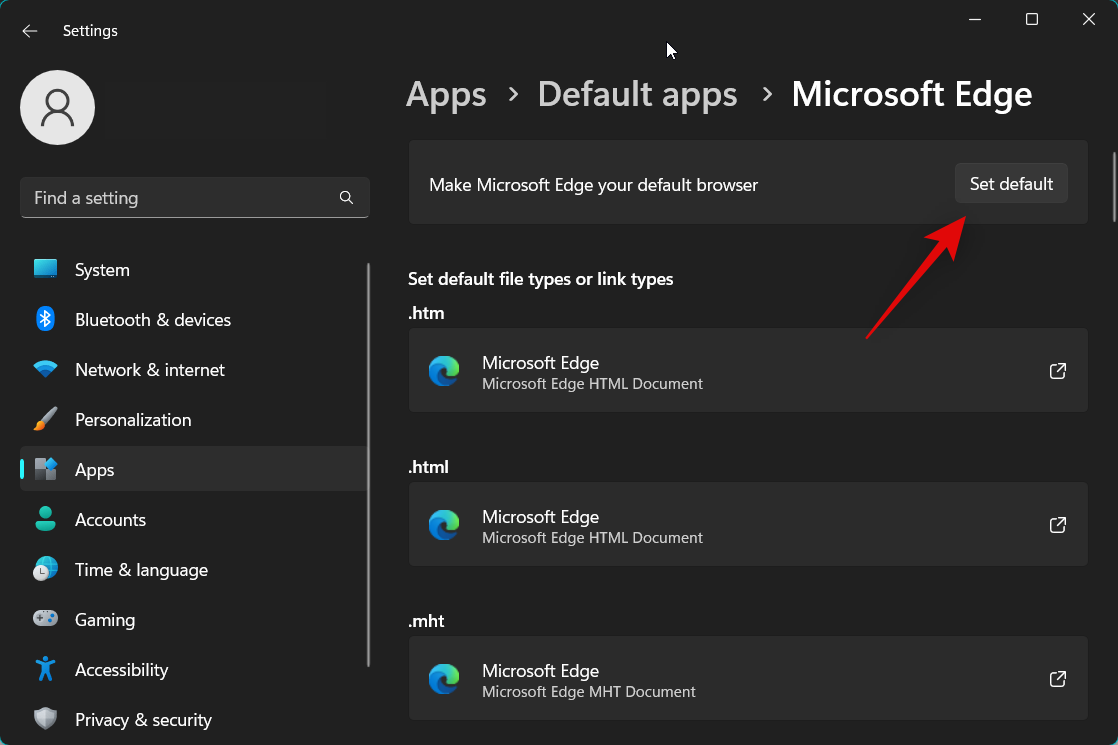Click the Accessibility person icon
This screenshot has height=745, width=1118.
point(45,669)
